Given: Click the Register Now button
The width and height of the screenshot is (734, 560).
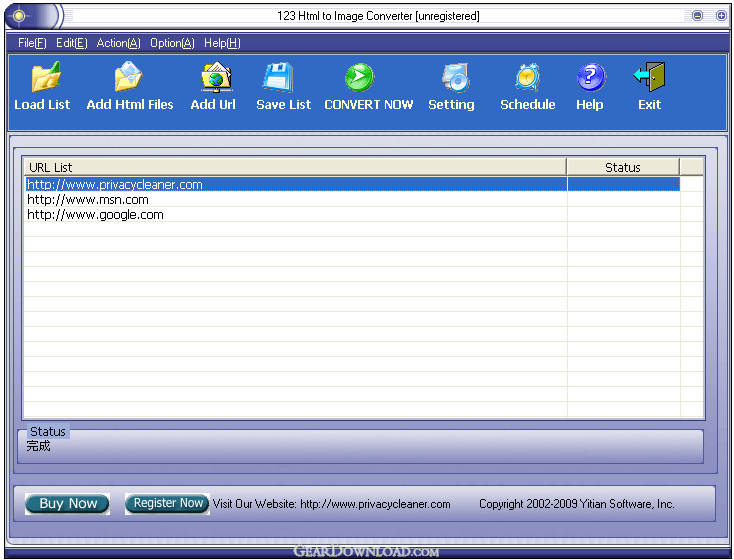Looking at the screenshot, I should click(x=167, y=503).
